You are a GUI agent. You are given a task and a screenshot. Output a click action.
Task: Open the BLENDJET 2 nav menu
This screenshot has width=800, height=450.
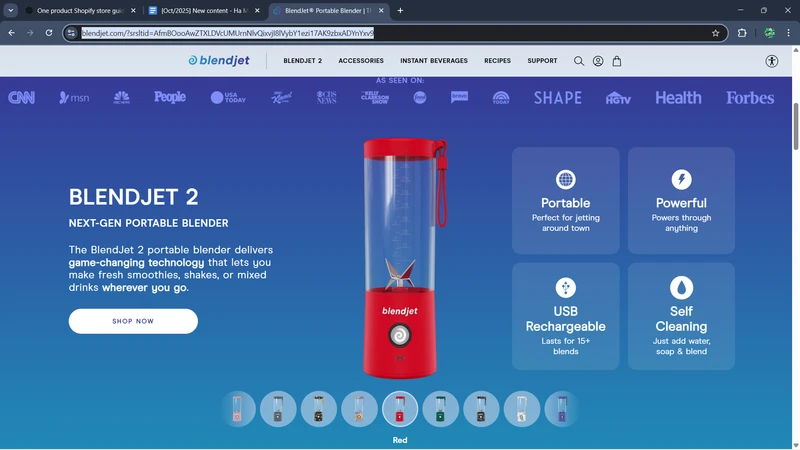tap(303, 61)
